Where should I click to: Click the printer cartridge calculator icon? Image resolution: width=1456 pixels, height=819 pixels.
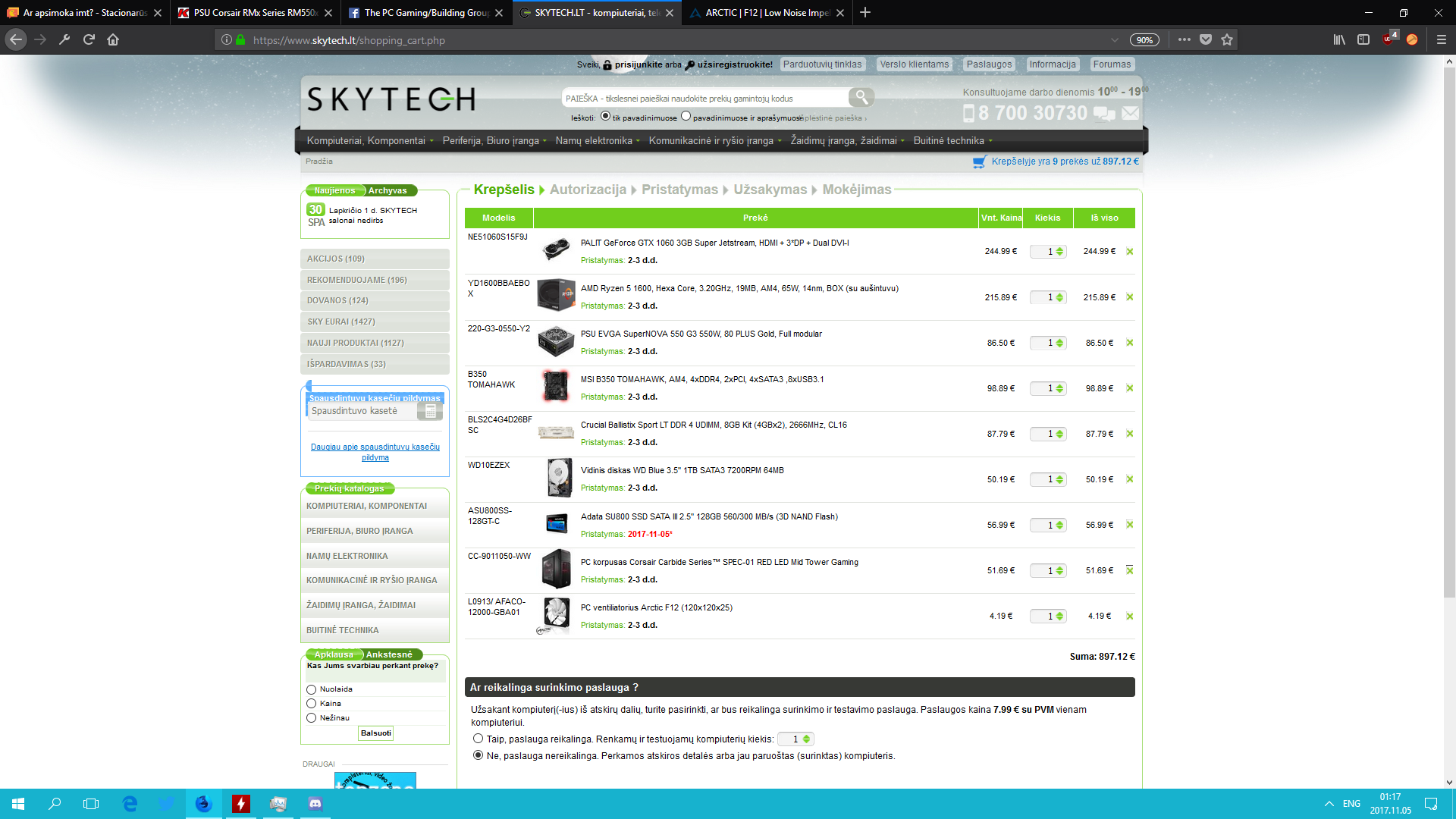point(430,411)
